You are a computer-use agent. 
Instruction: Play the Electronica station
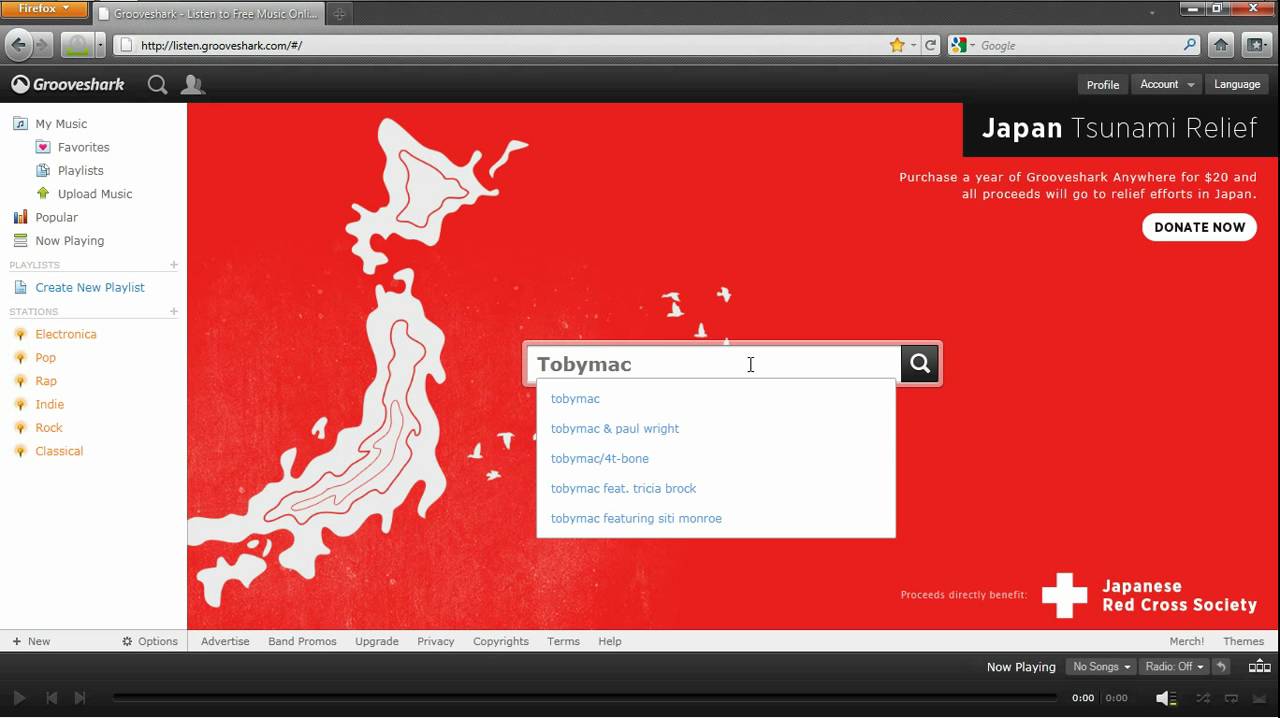click(x=66, y=335)
